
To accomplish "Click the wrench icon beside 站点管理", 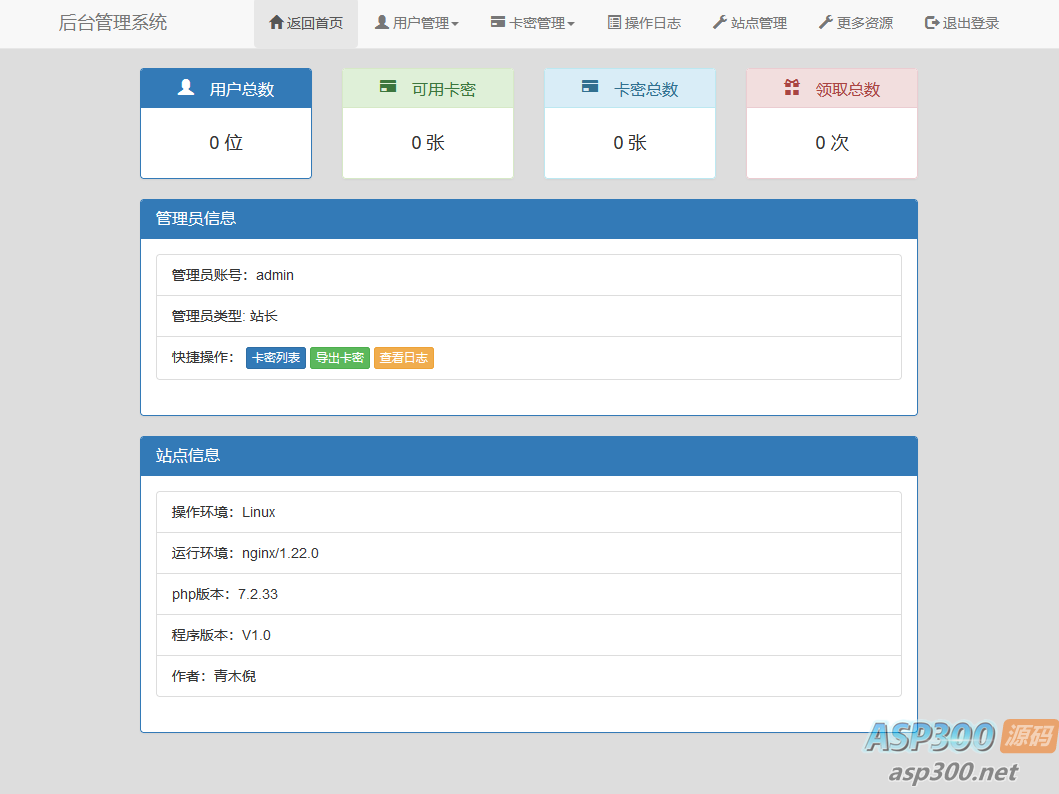I will (720, 22).
